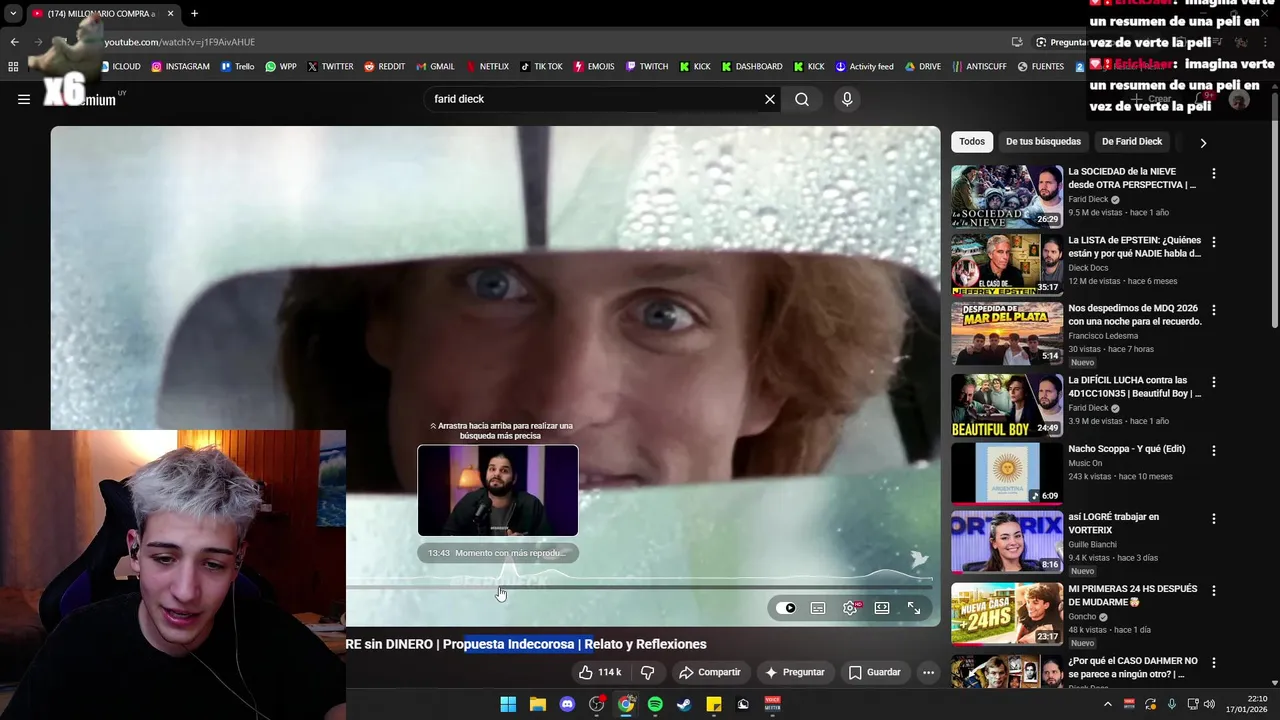Open the NETFLIX bookmark

click(x=487, y=67)
